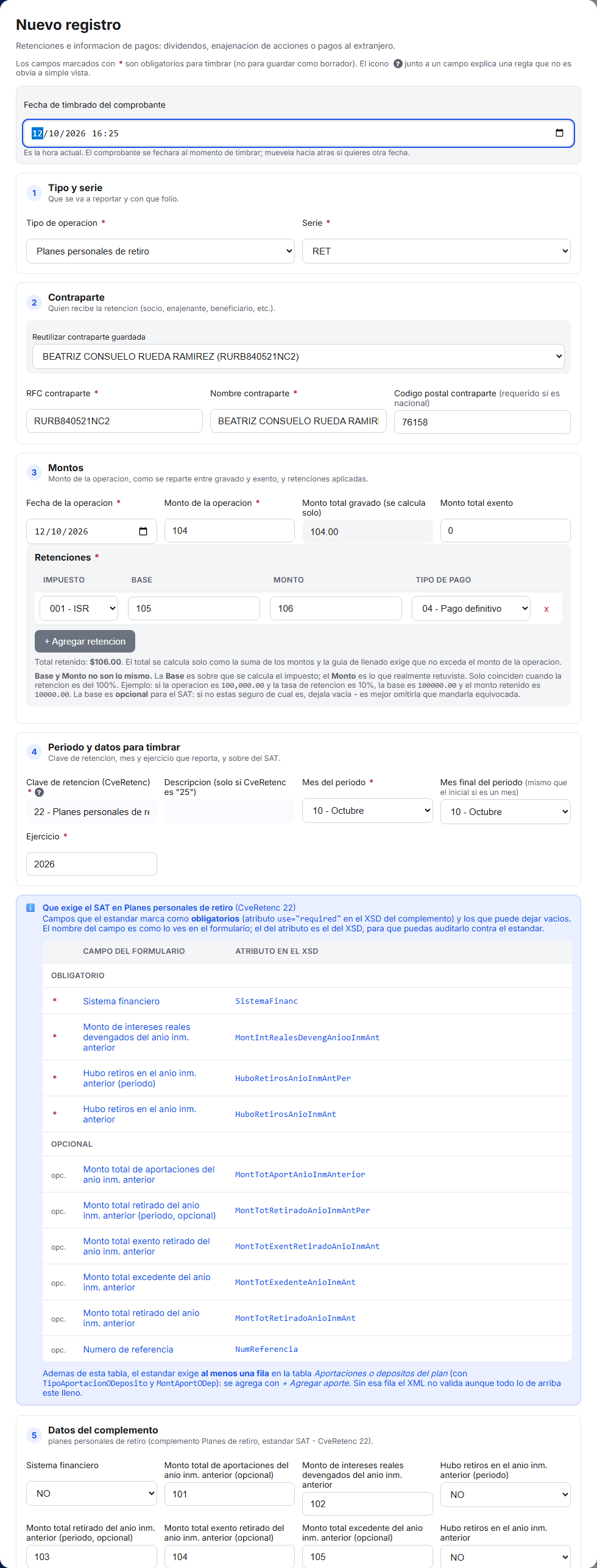Click the RFC contraparte field
This screenshot has width=597, height=1568.
click(x=115, y=421)
